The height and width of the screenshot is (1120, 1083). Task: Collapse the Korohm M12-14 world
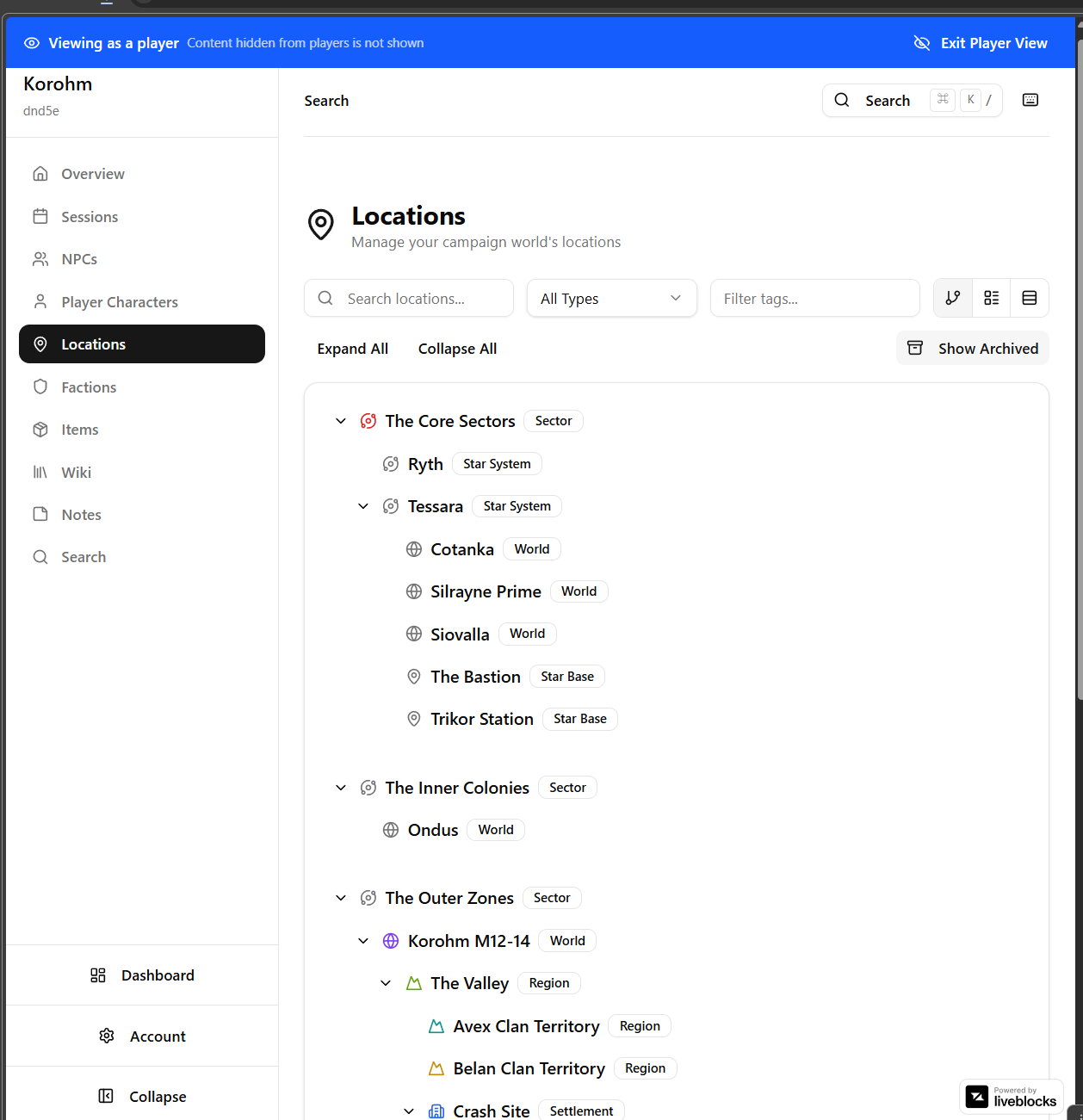[x=362, y=940]
